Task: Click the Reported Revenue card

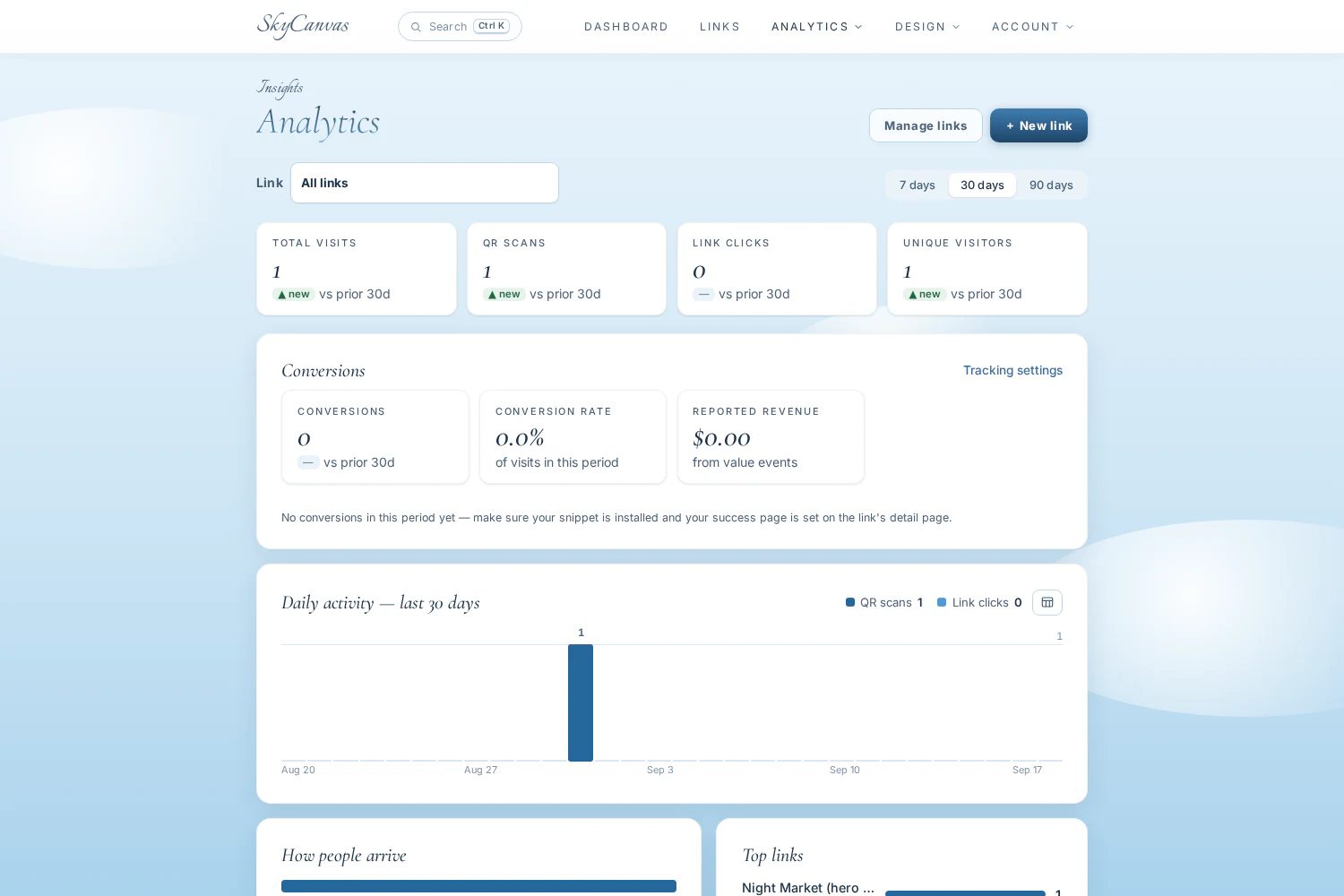Action: pos(771,437)
